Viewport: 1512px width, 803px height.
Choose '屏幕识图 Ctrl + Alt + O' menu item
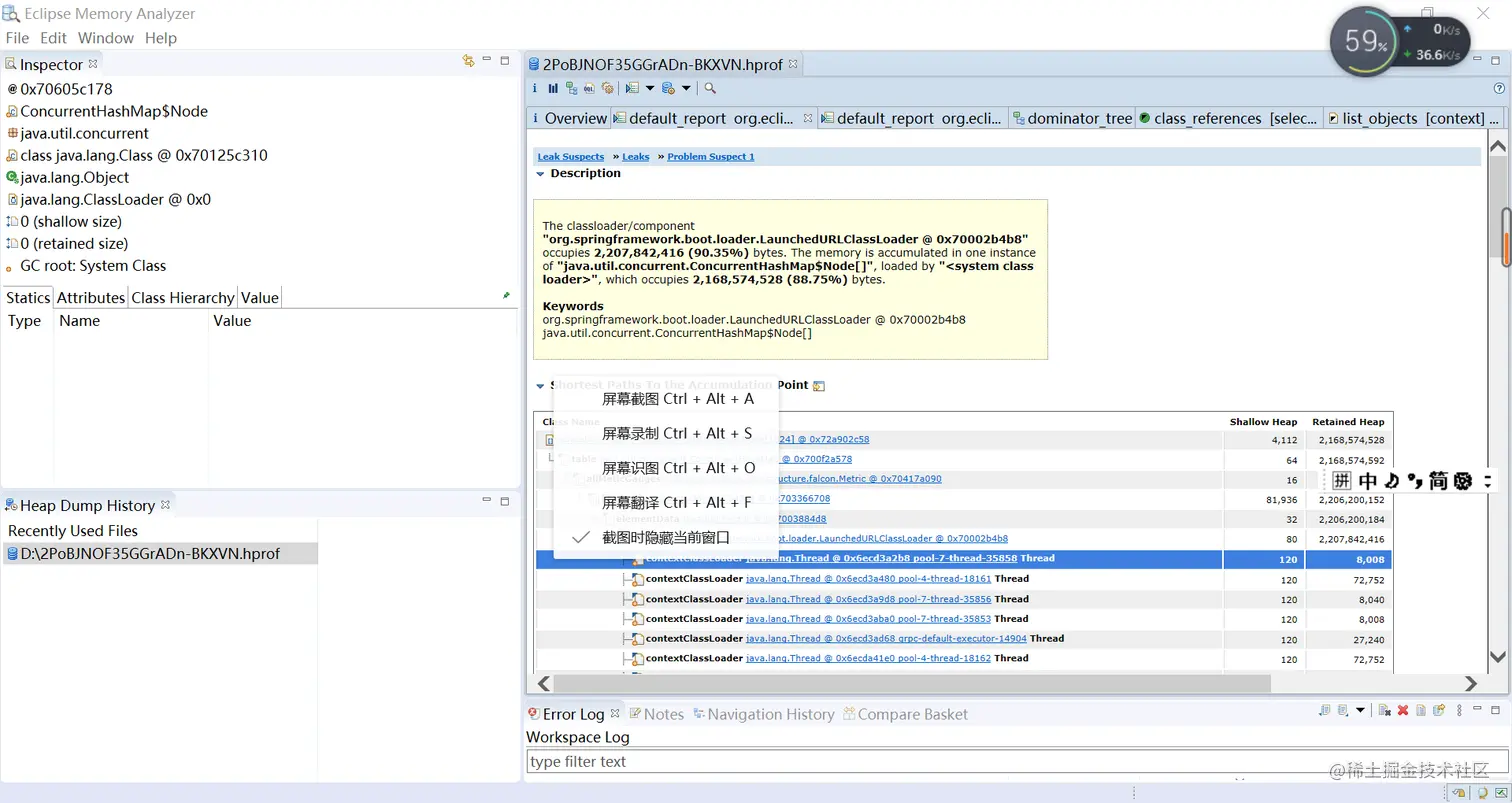click(x=666, y=468)
